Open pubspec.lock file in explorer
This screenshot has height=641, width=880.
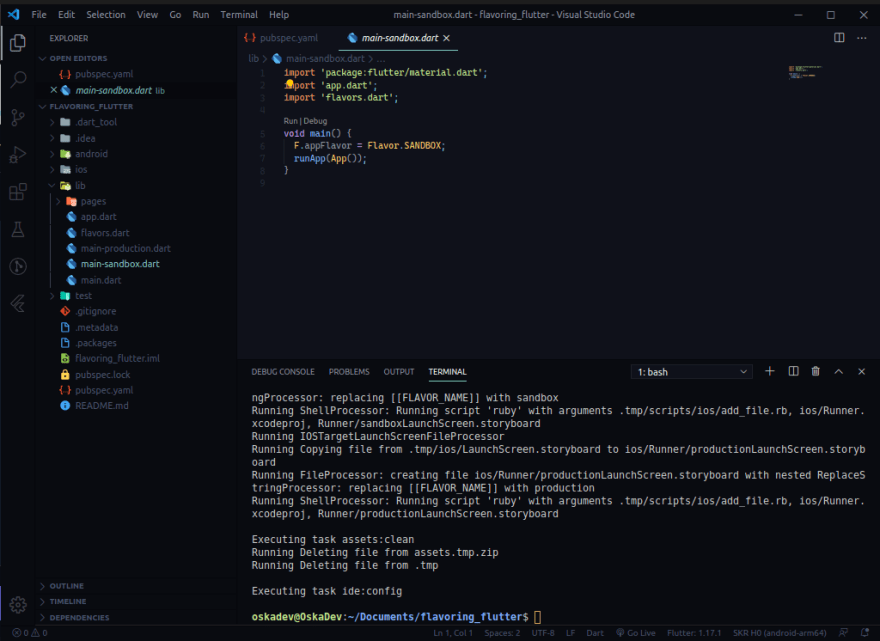tap(102, 374)
